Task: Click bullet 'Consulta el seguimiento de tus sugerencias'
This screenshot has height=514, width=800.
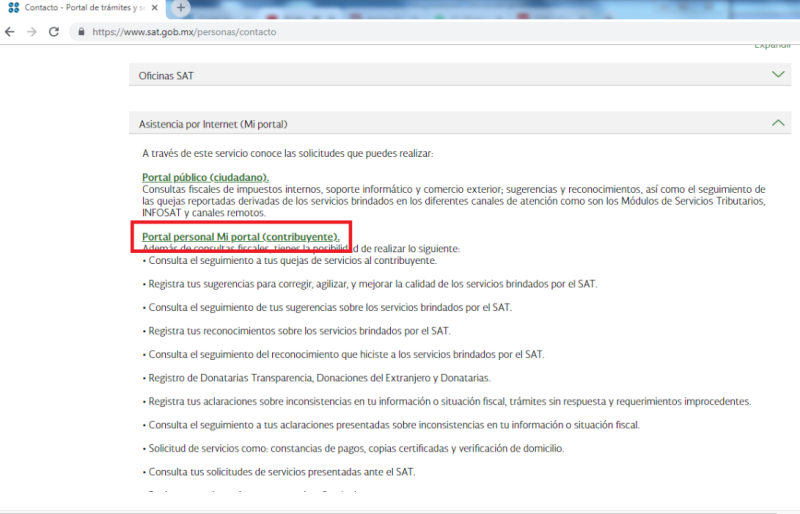Action: pos(327,307)
